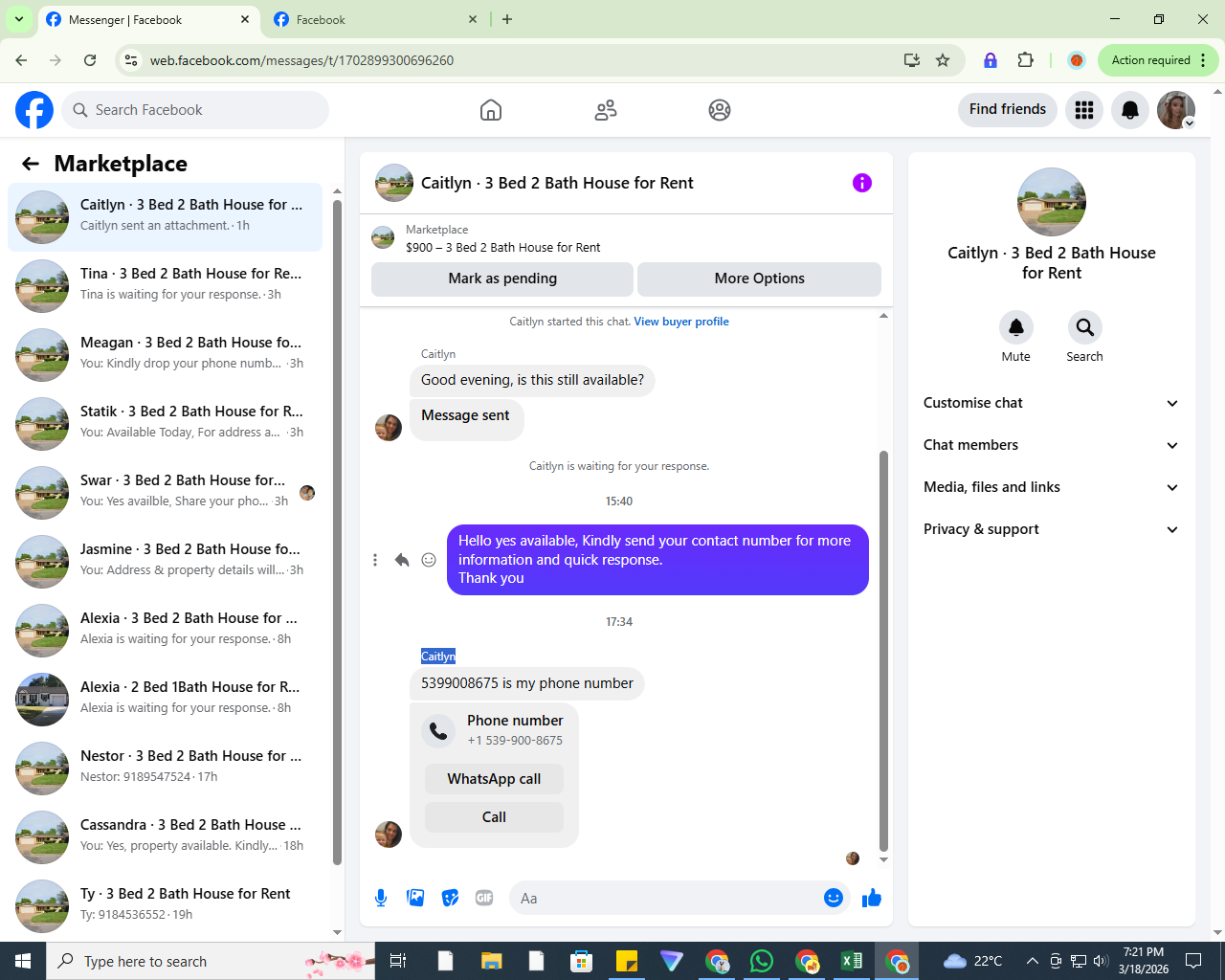Open WhatsApp from the taskbar
1225x980 pixels.
(x=762, y=961)
